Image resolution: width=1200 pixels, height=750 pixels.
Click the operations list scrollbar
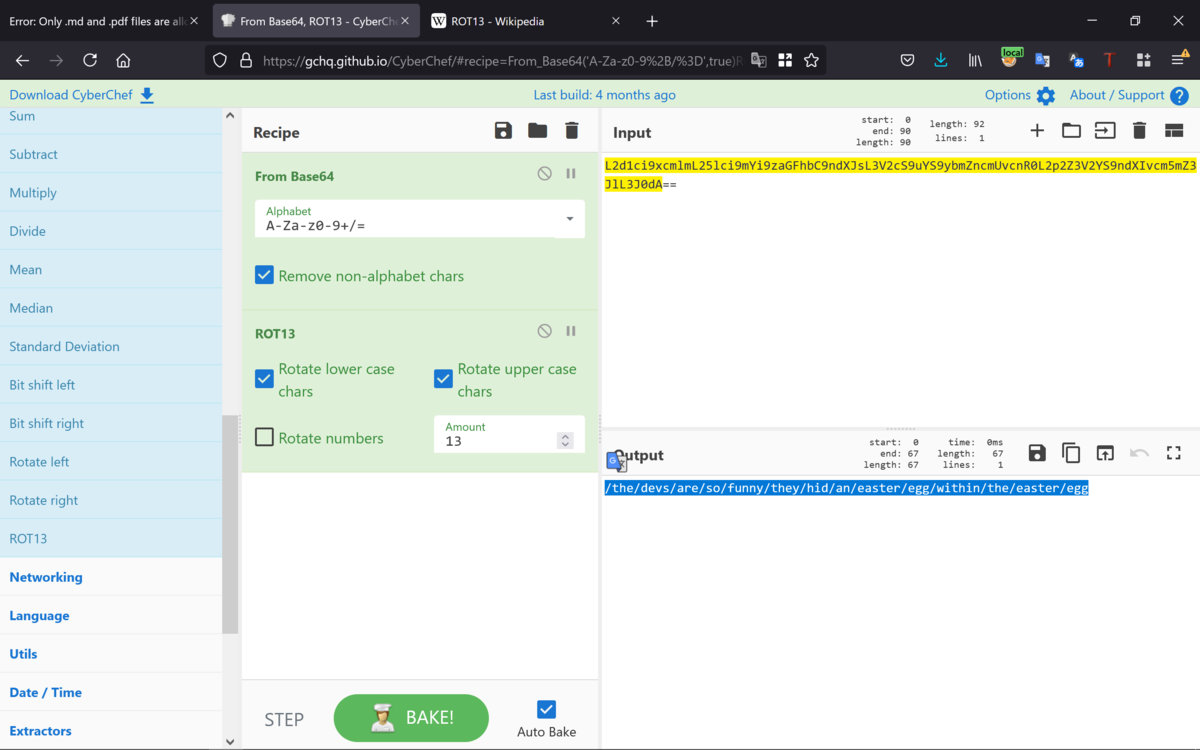[230, 524]
